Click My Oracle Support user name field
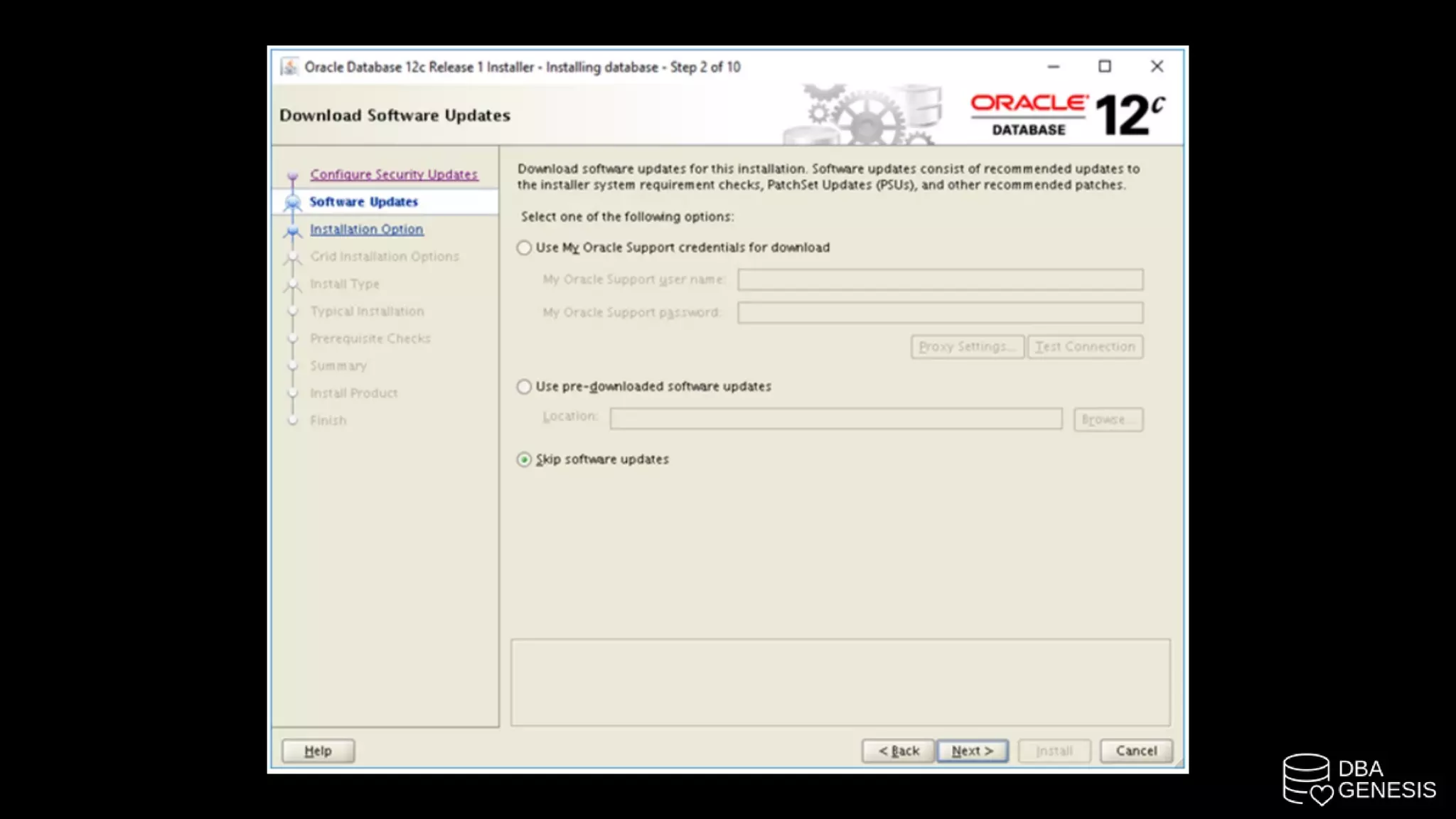This screenshot has width=1456, height=819. pyautogui.click(x=940, y=279)
